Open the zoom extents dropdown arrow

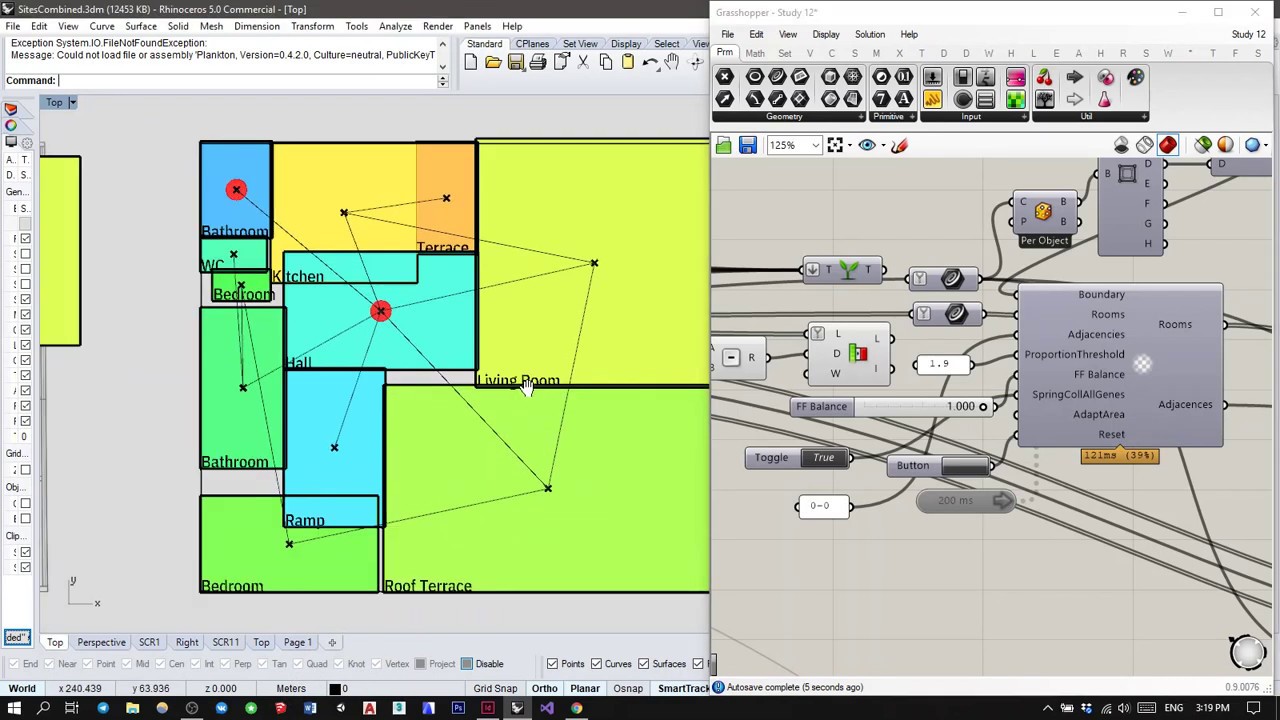pyautogui.click(x=849, y=145)
